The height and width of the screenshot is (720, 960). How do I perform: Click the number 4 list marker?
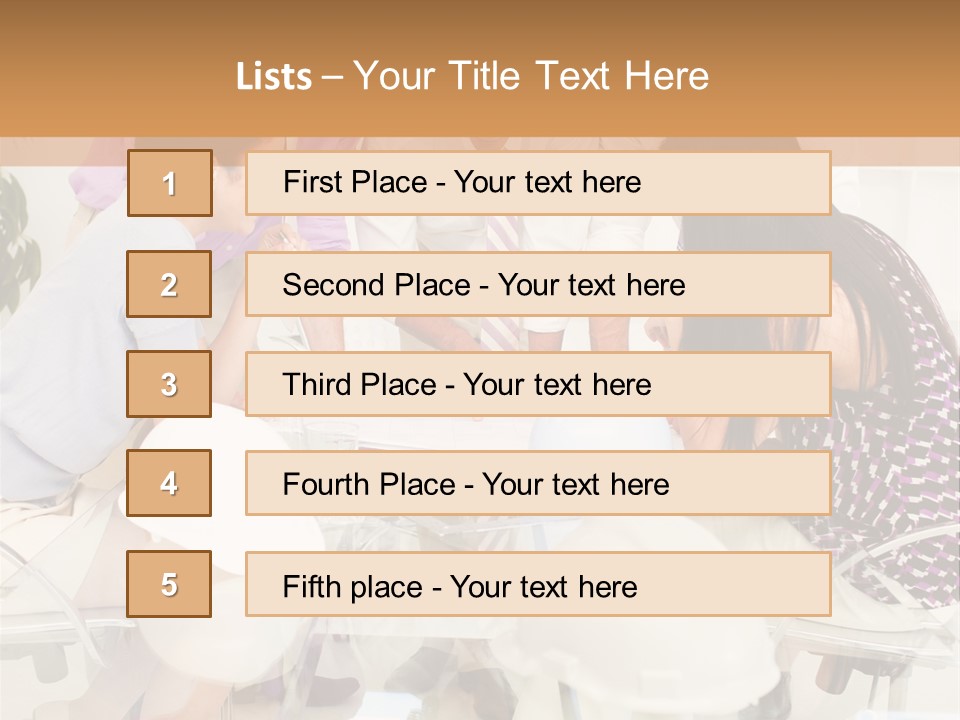pos(170,483)
